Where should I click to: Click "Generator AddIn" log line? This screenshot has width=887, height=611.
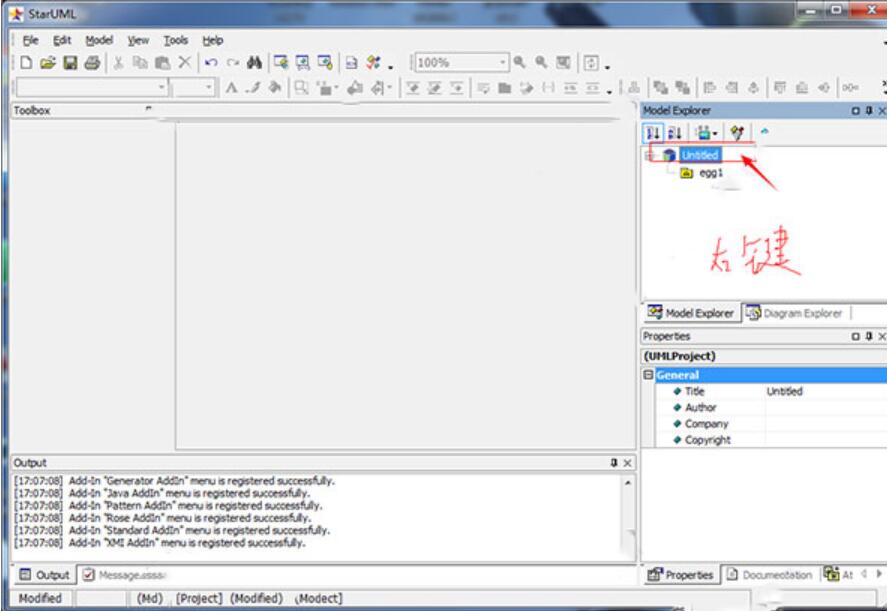coord(174,481)
